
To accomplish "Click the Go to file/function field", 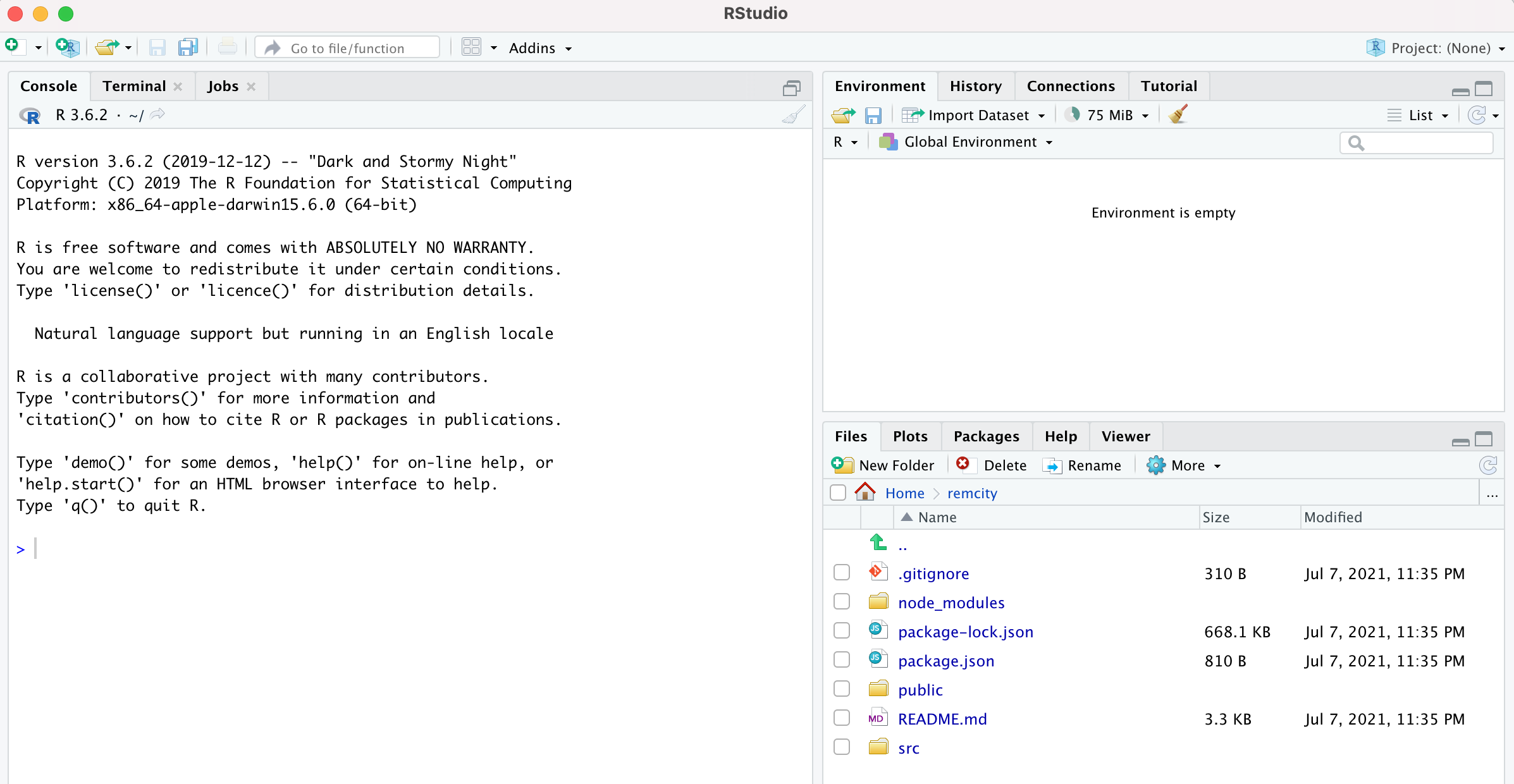I will point(347,48).
